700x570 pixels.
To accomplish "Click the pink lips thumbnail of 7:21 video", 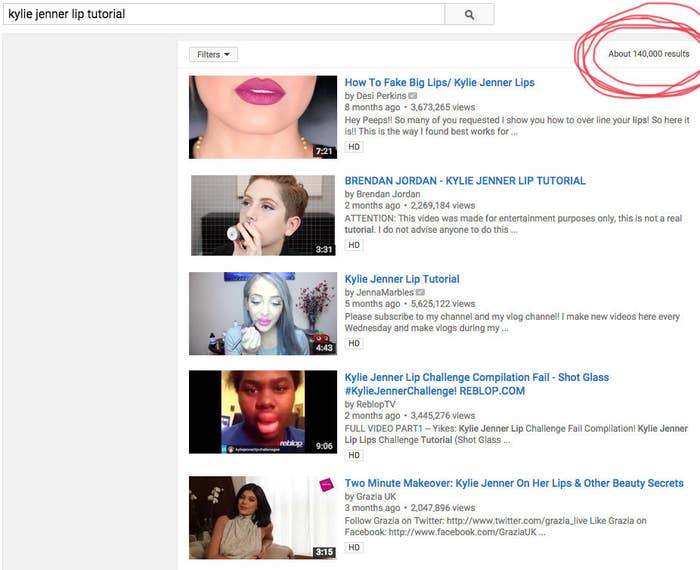I will click(x=263, y=117).
